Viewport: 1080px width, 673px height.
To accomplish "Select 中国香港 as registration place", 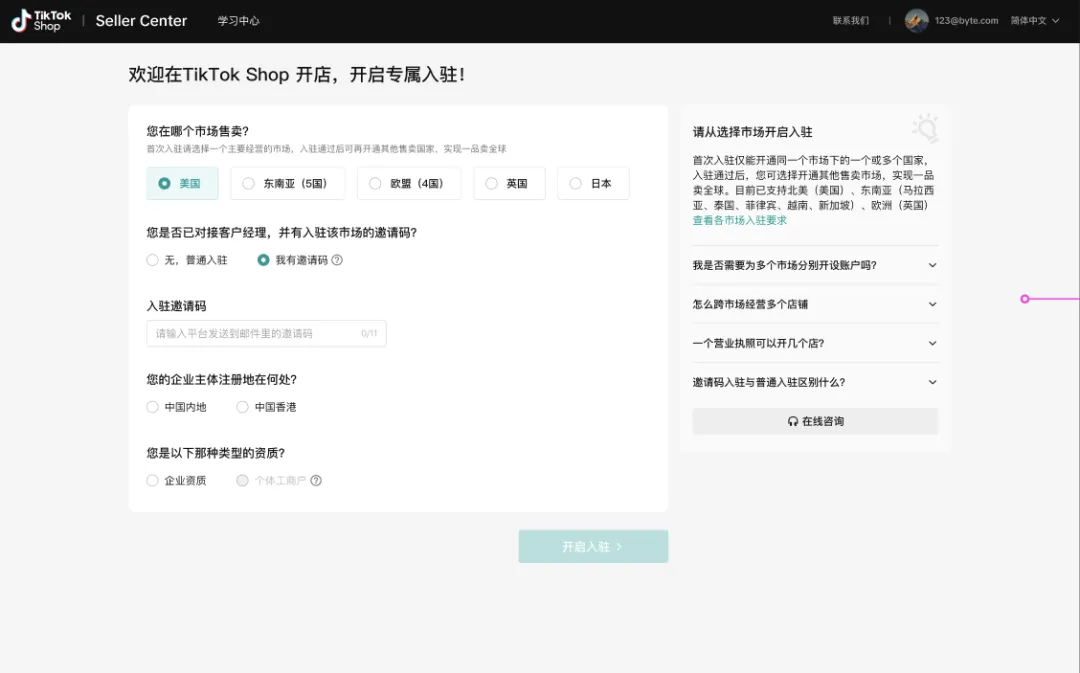I will point(242,407).
